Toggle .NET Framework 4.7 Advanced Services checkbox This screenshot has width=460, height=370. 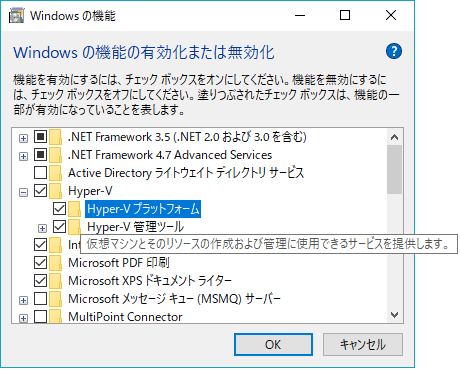pyautogui.click(x=41, y=155)
